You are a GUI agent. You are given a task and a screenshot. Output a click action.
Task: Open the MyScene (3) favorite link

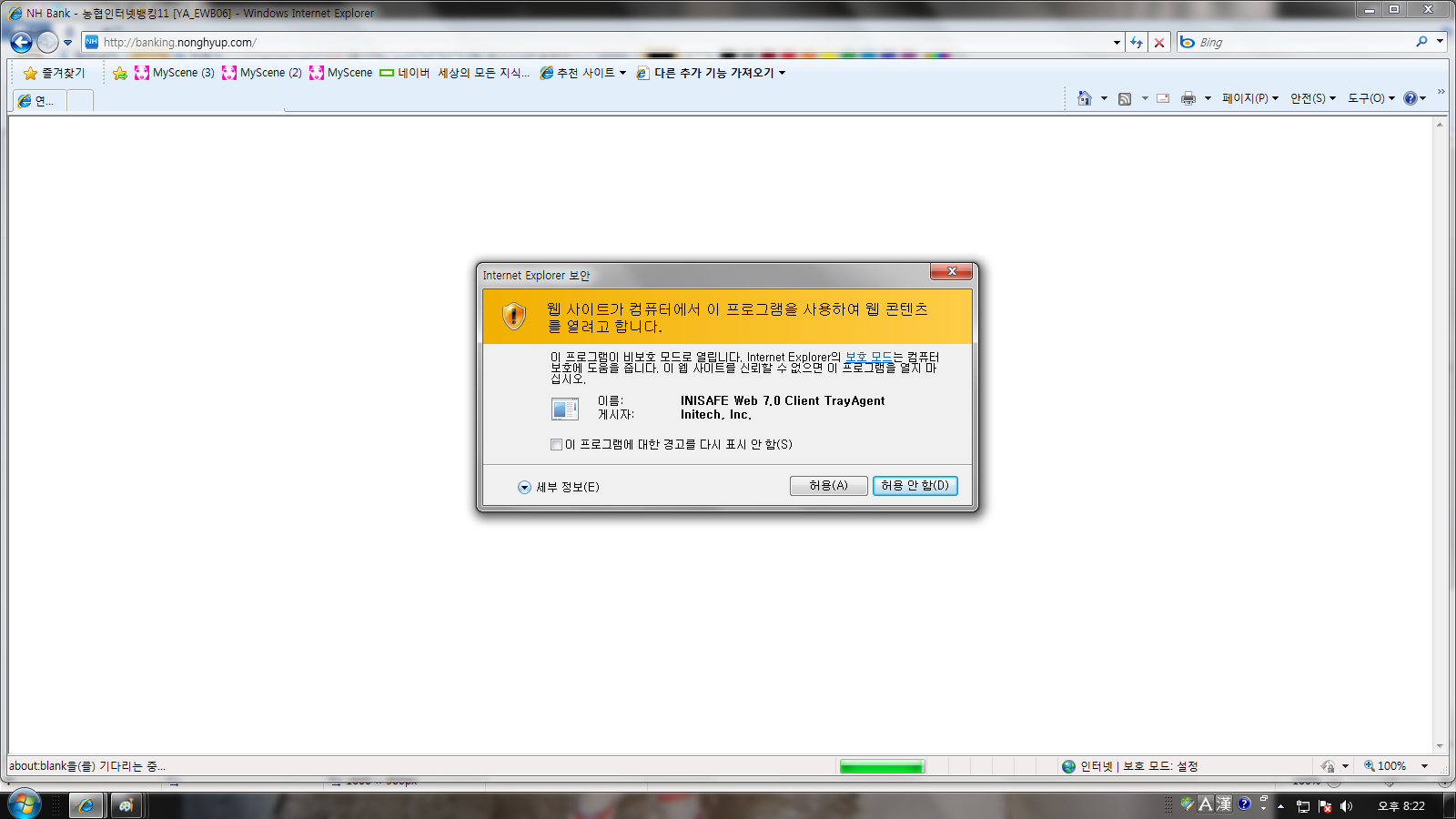[175, 73]
